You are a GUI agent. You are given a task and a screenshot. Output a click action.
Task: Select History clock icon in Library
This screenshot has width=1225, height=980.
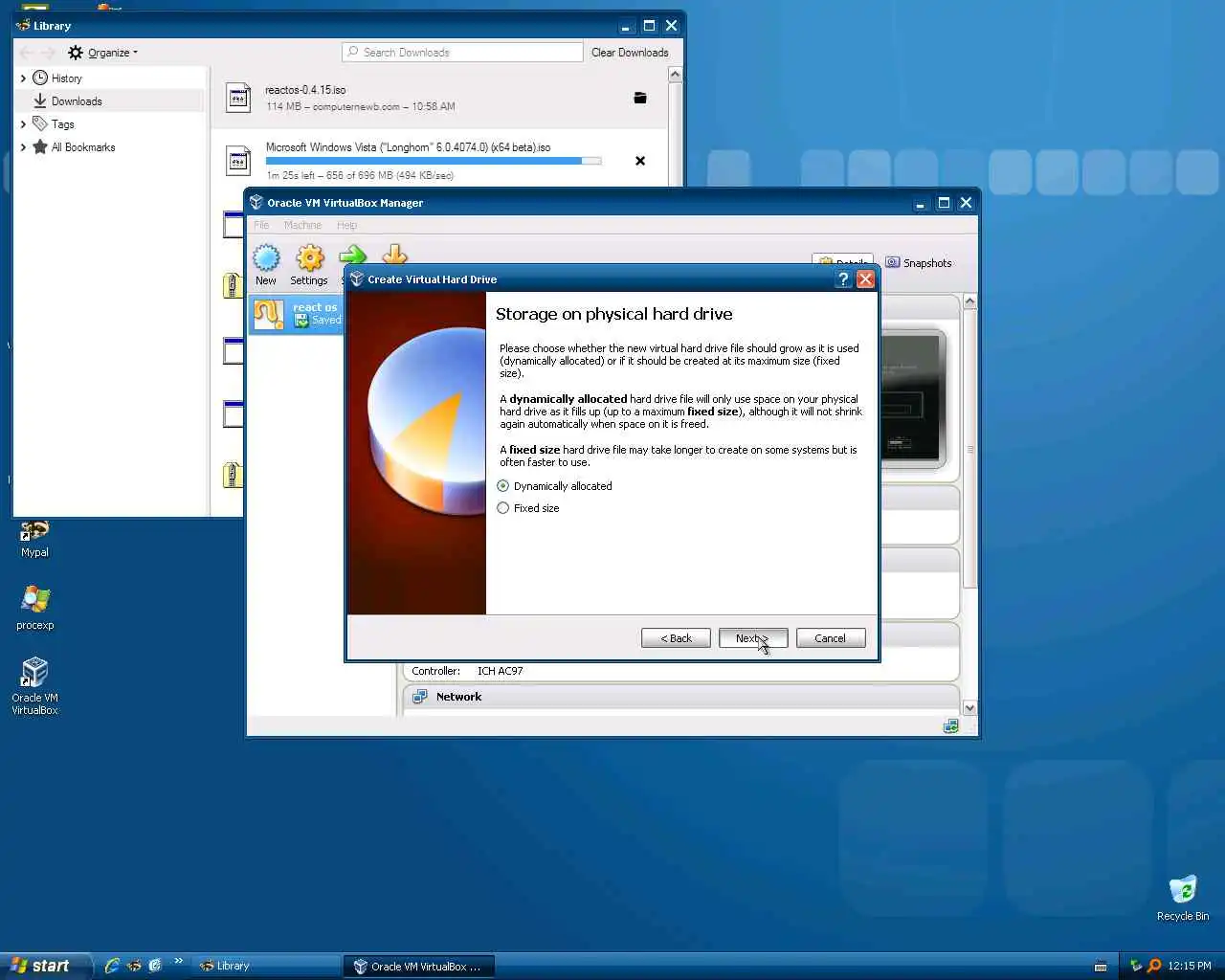coord(40,78)
